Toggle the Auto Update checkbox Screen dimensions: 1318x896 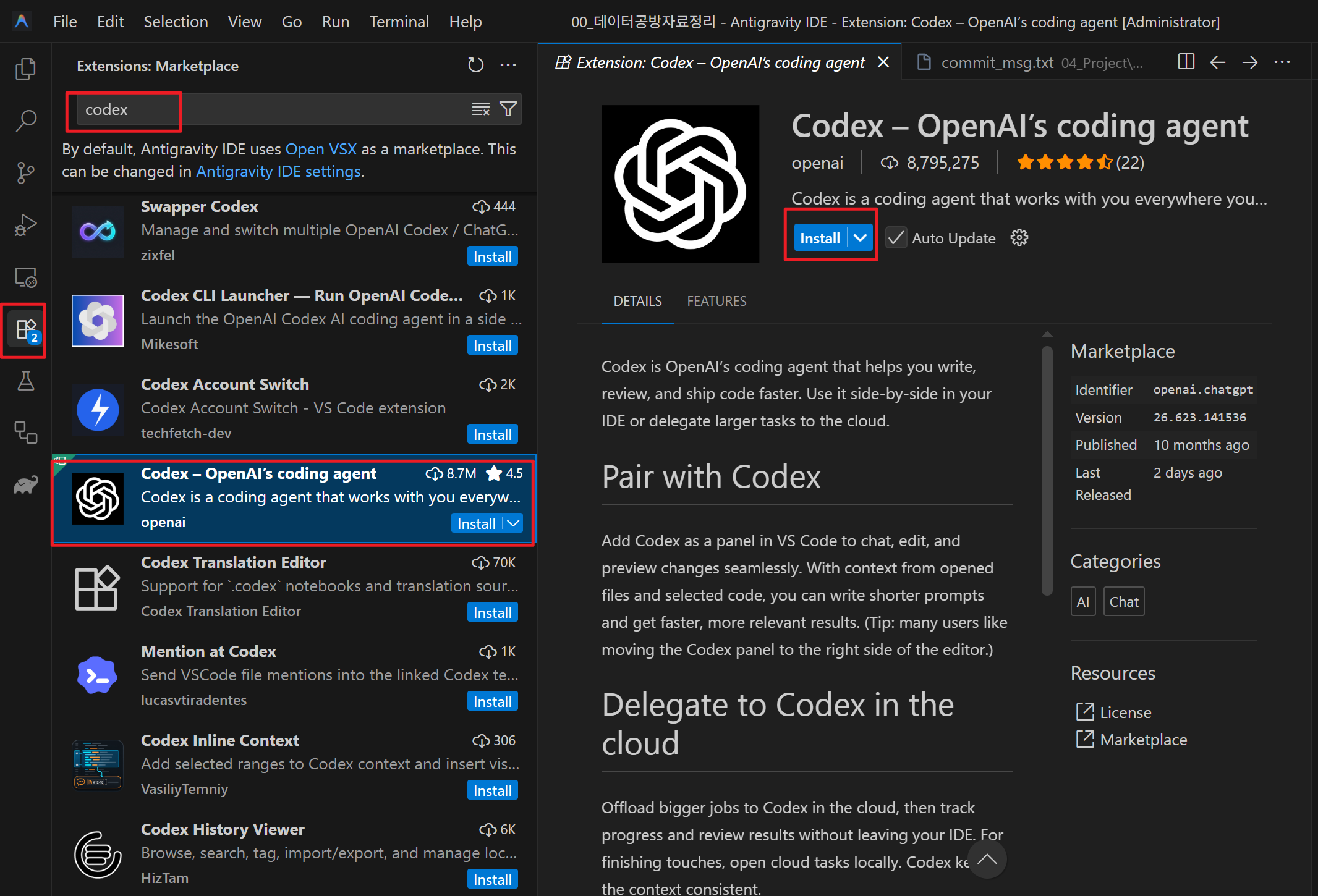tap(896, 238)
